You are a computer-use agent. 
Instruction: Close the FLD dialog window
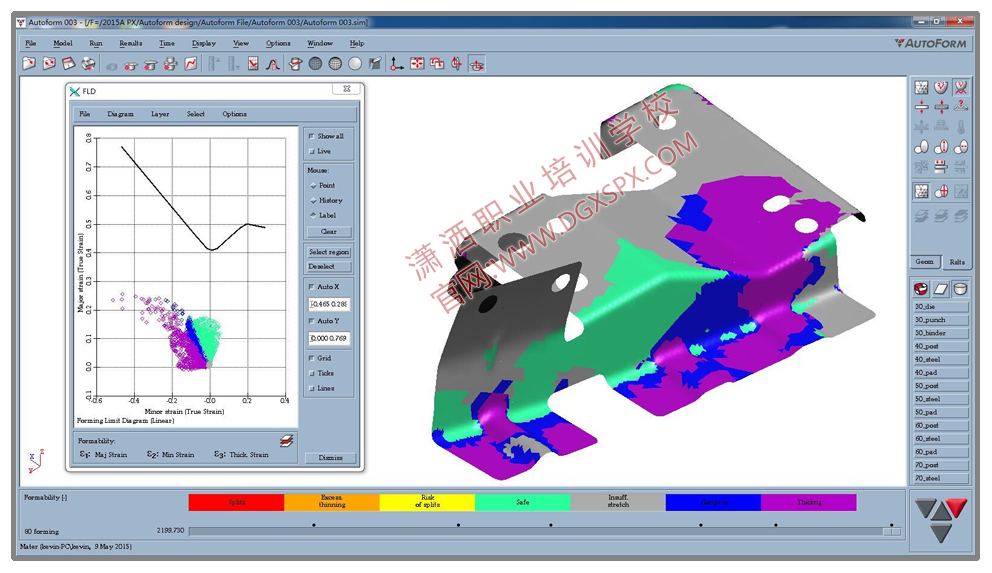(347, 89)
